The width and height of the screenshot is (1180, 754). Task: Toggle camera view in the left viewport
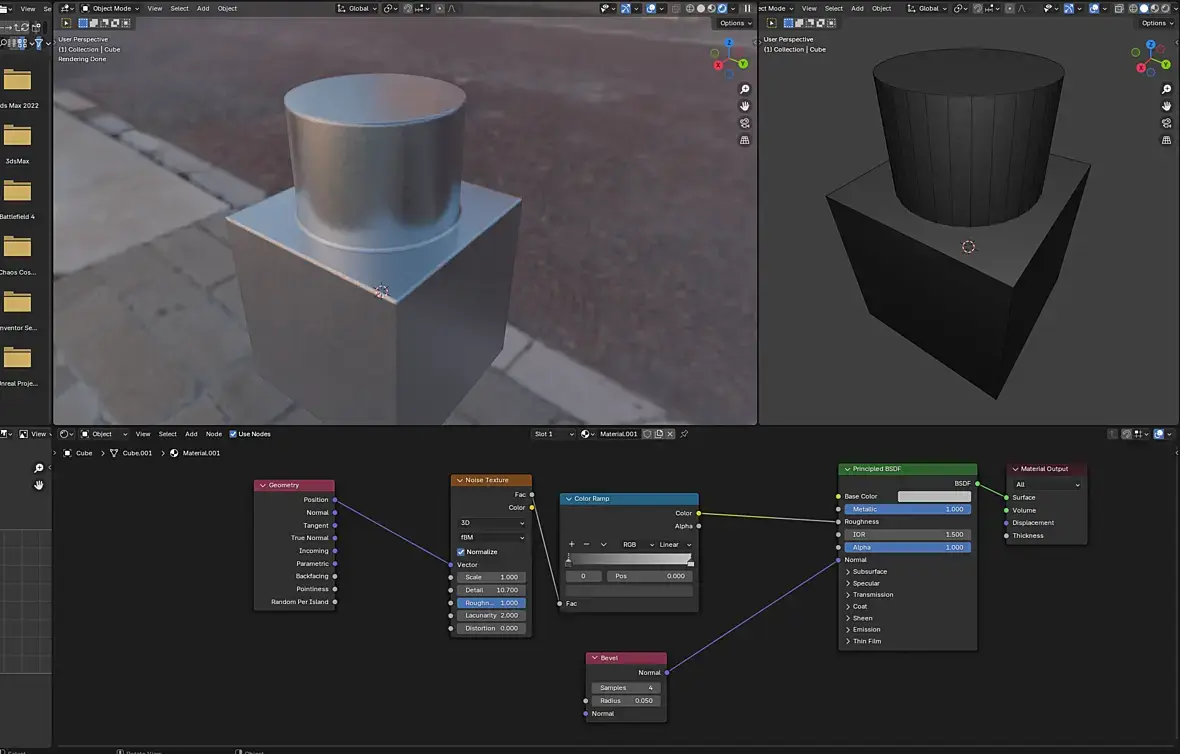[x=745, y=123]
